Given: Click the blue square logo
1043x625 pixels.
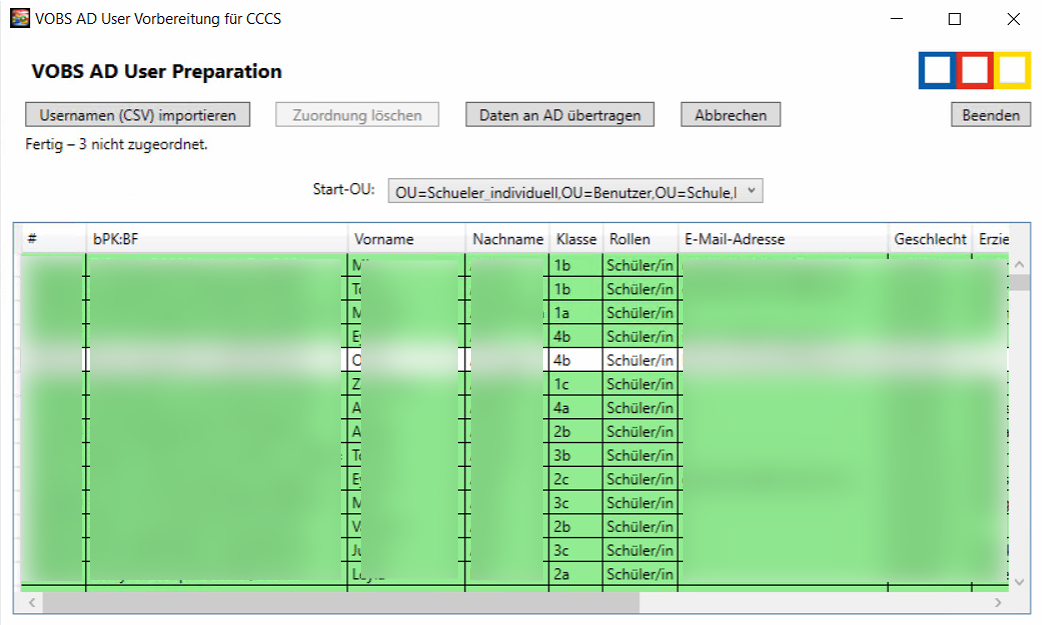Looking at the screenshot, I should point(937,70).
